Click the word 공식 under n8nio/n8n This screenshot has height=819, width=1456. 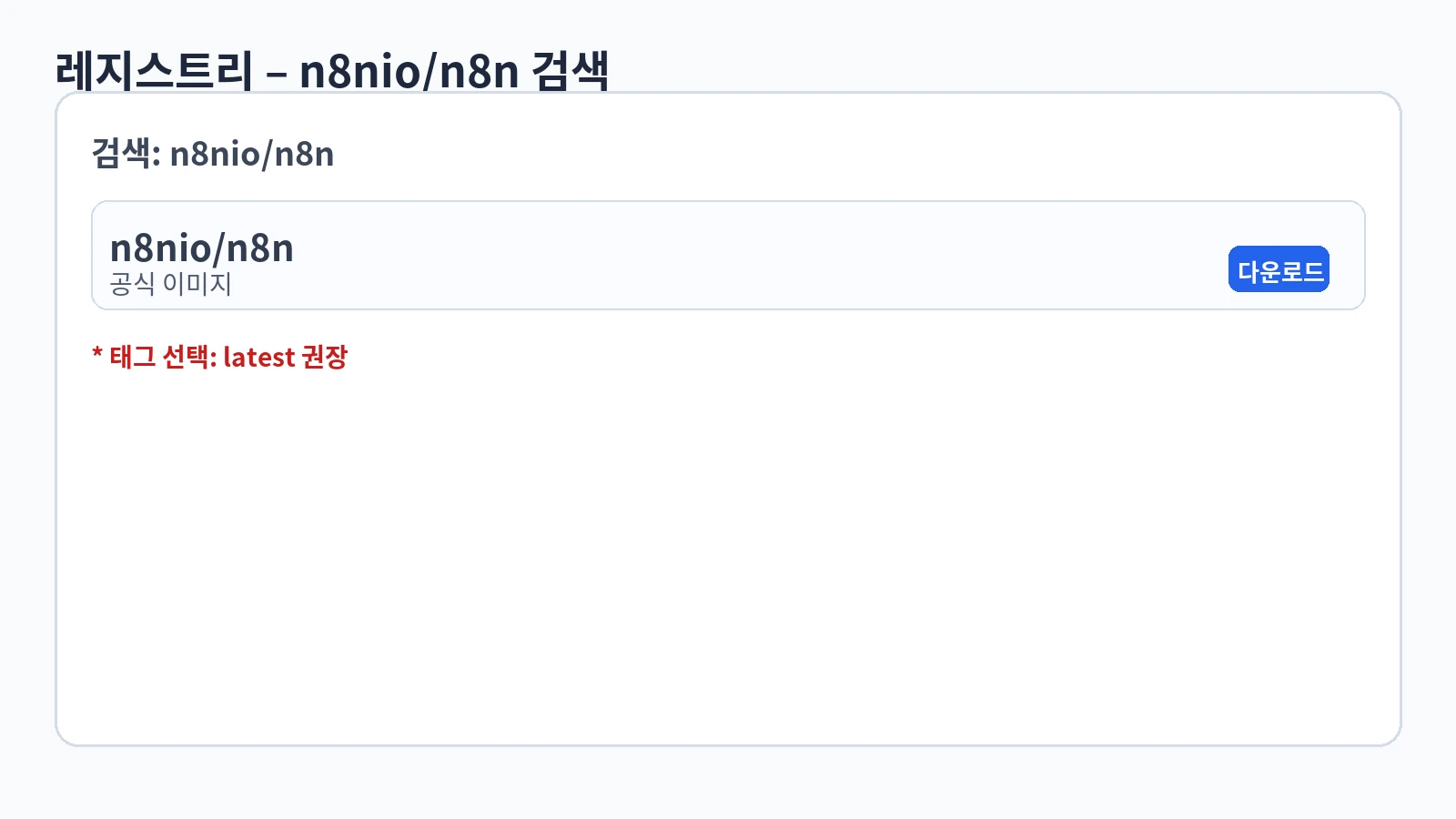(132, 284)
